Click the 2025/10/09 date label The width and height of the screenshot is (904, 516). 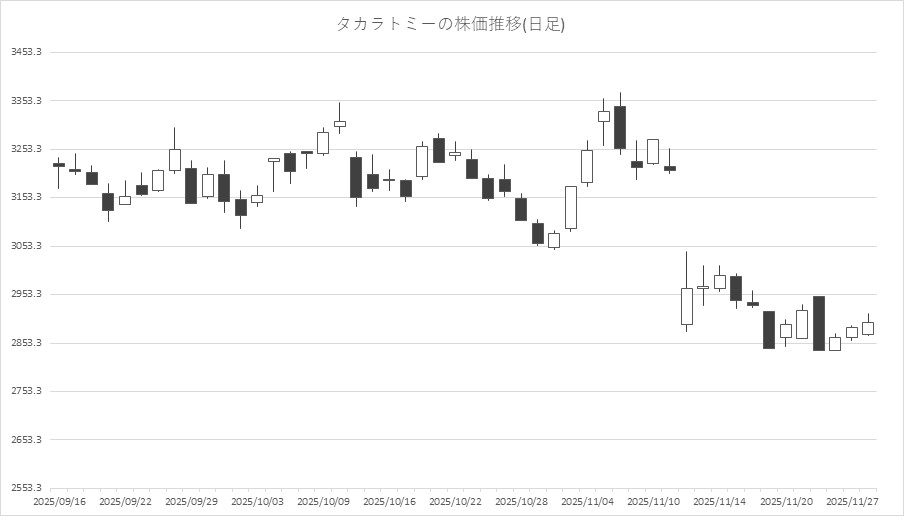pos(323,501)
